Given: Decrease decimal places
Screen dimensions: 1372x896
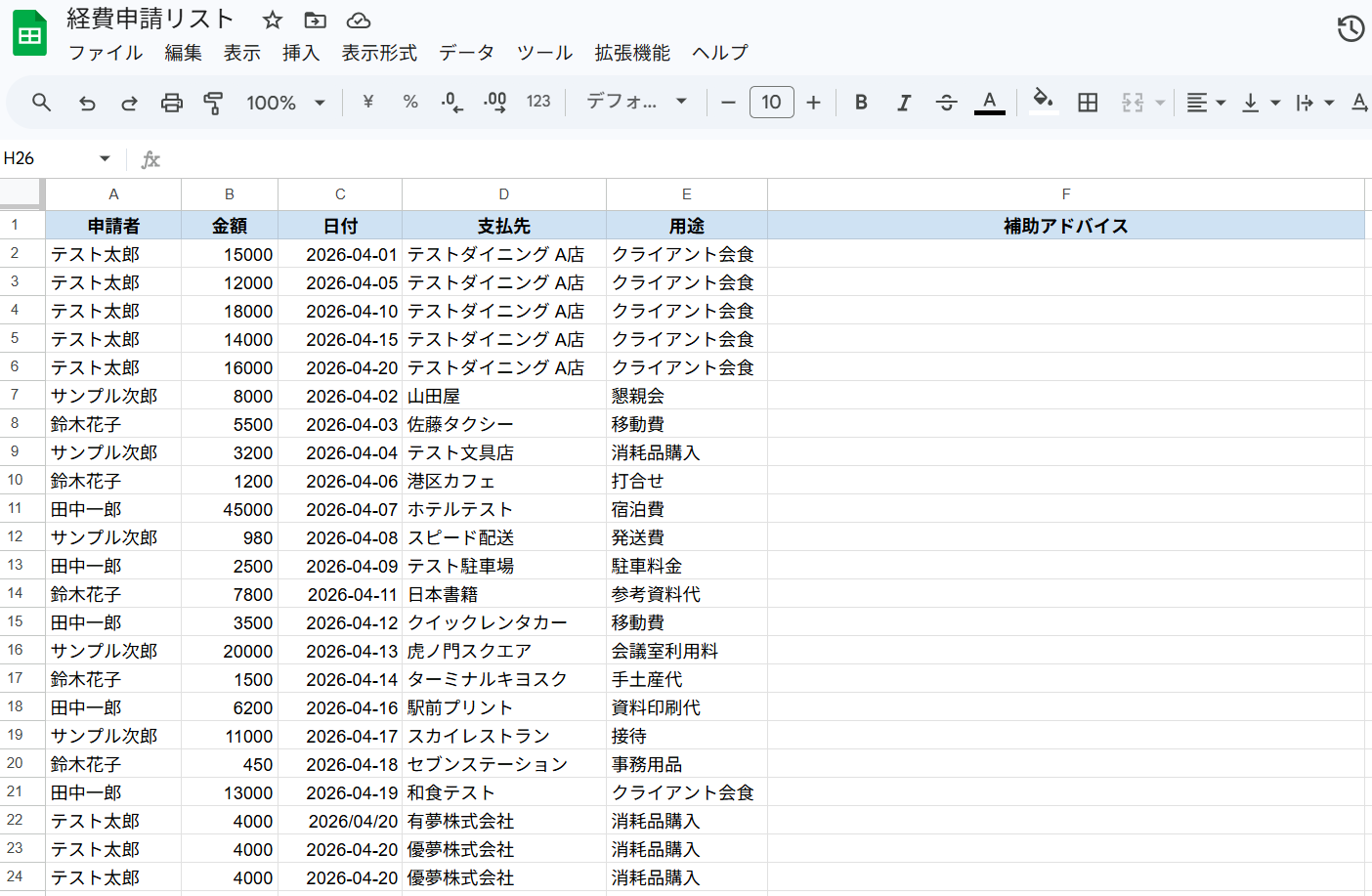Looking at the screenshot, I should coord(451,102).
